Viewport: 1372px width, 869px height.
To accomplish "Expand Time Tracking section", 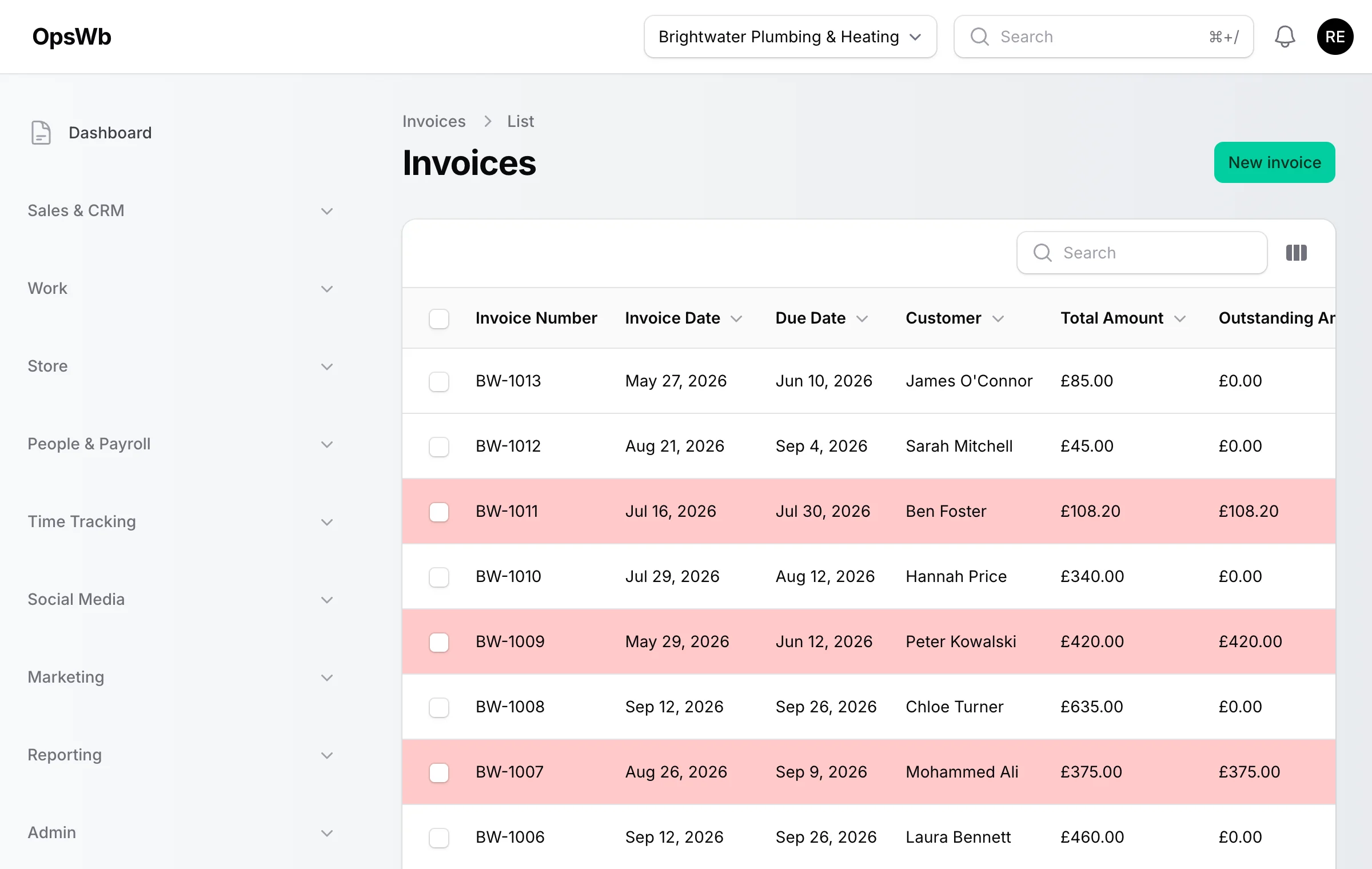I will click(181, 521).
